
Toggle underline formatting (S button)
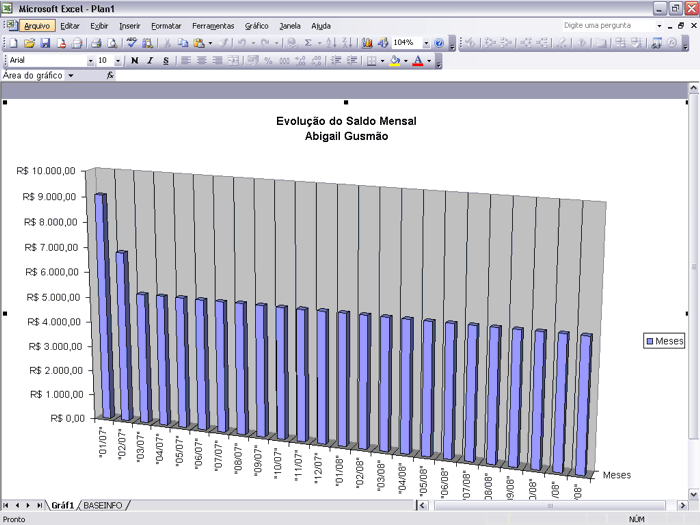(166, 61)
